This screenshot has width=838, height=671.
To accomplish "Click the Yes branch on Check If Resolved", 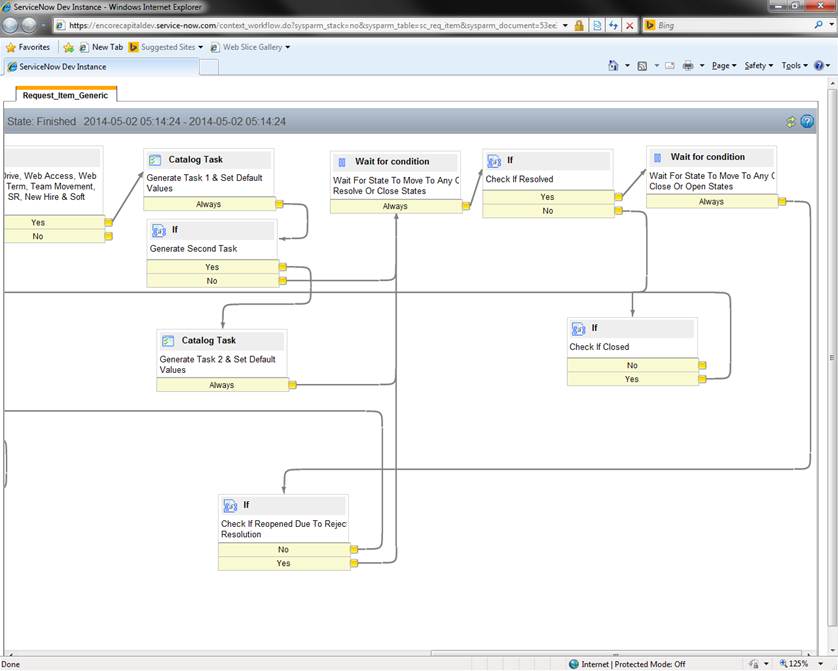I will 546,197.
